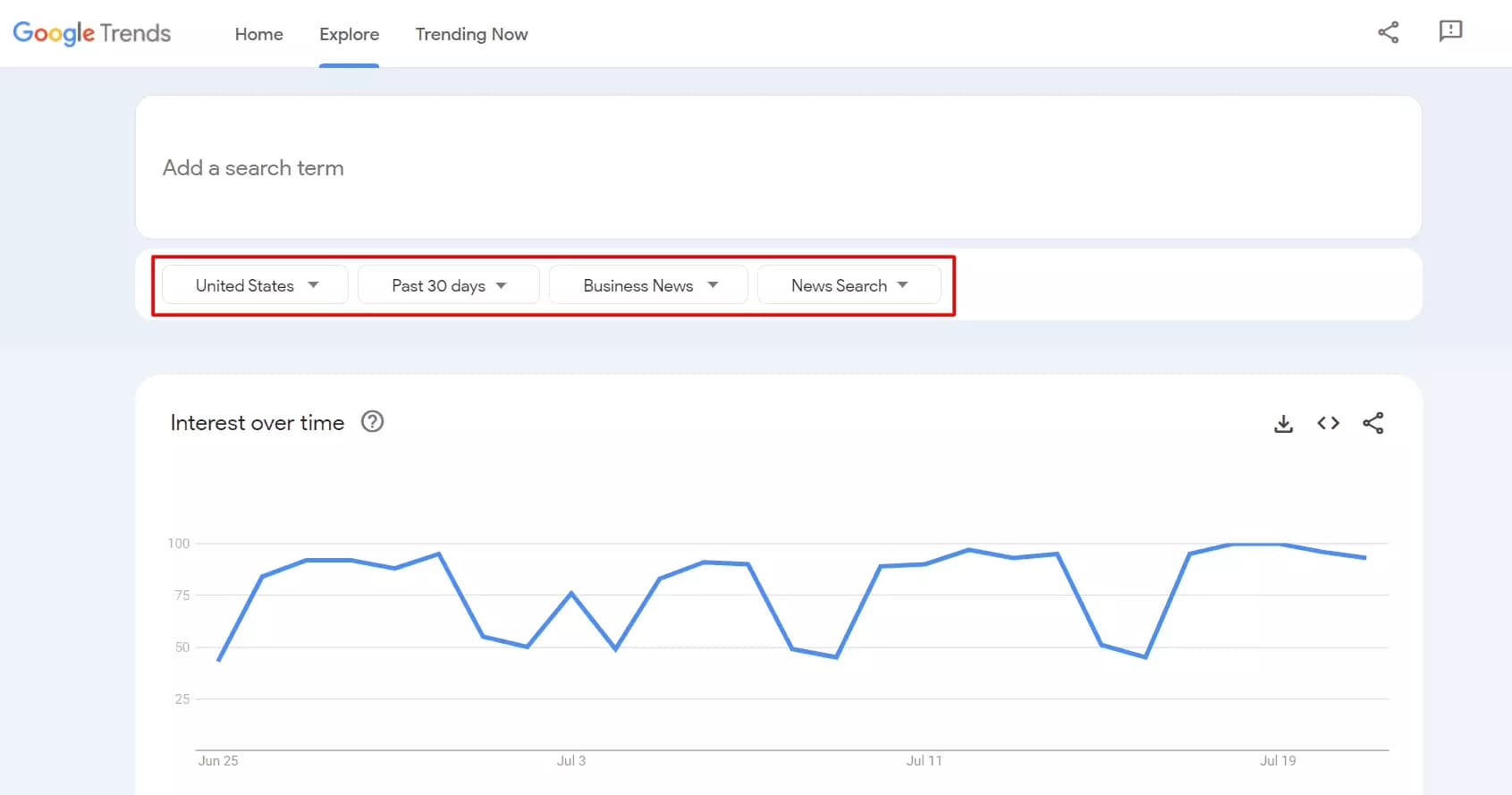Click the Google Trends logo
The width and height of the screenshot is (1512, 795).
[x=92, y=33]
